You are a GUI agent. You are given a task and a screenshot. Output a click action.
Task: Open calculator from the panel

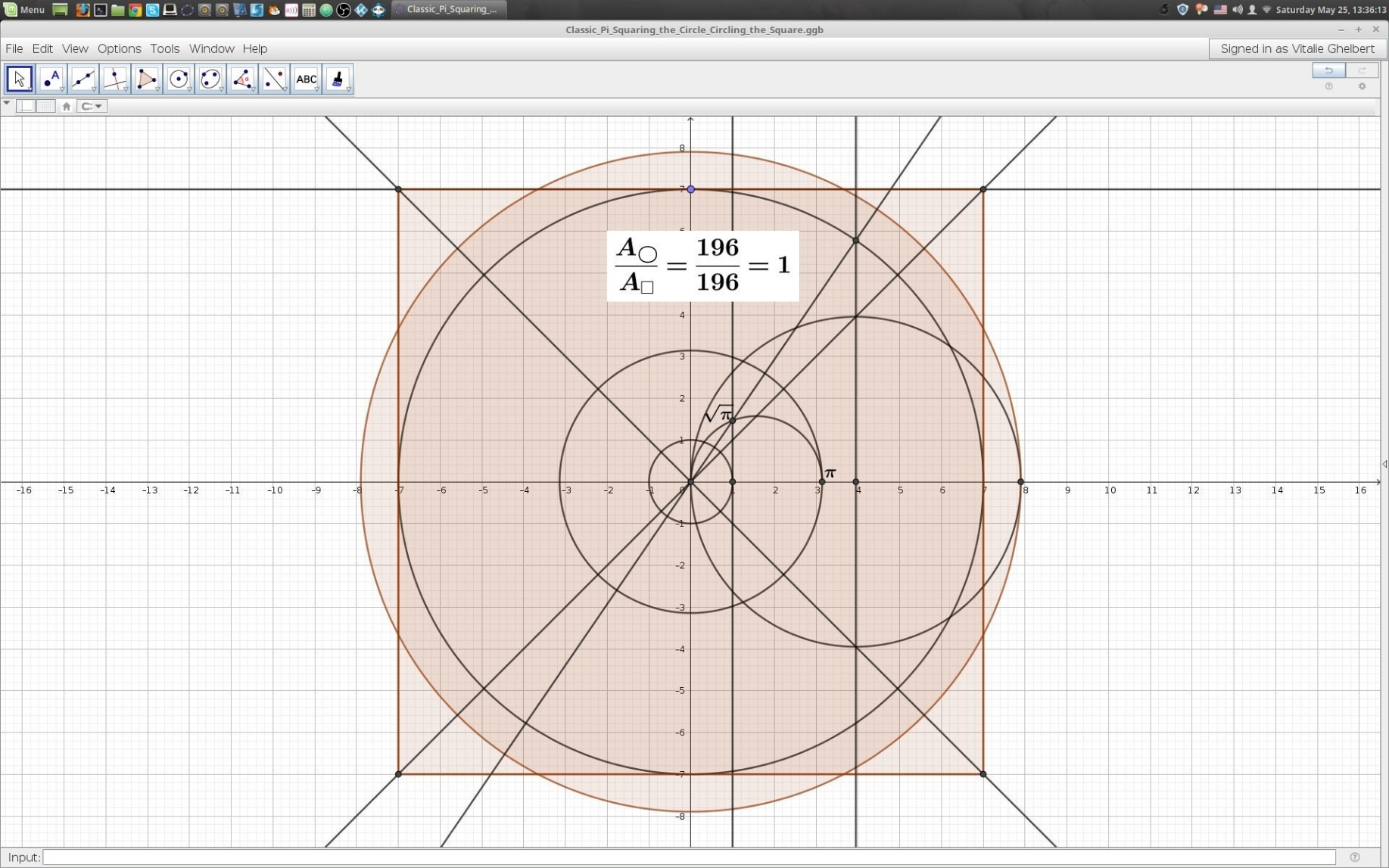coord(309,10)
